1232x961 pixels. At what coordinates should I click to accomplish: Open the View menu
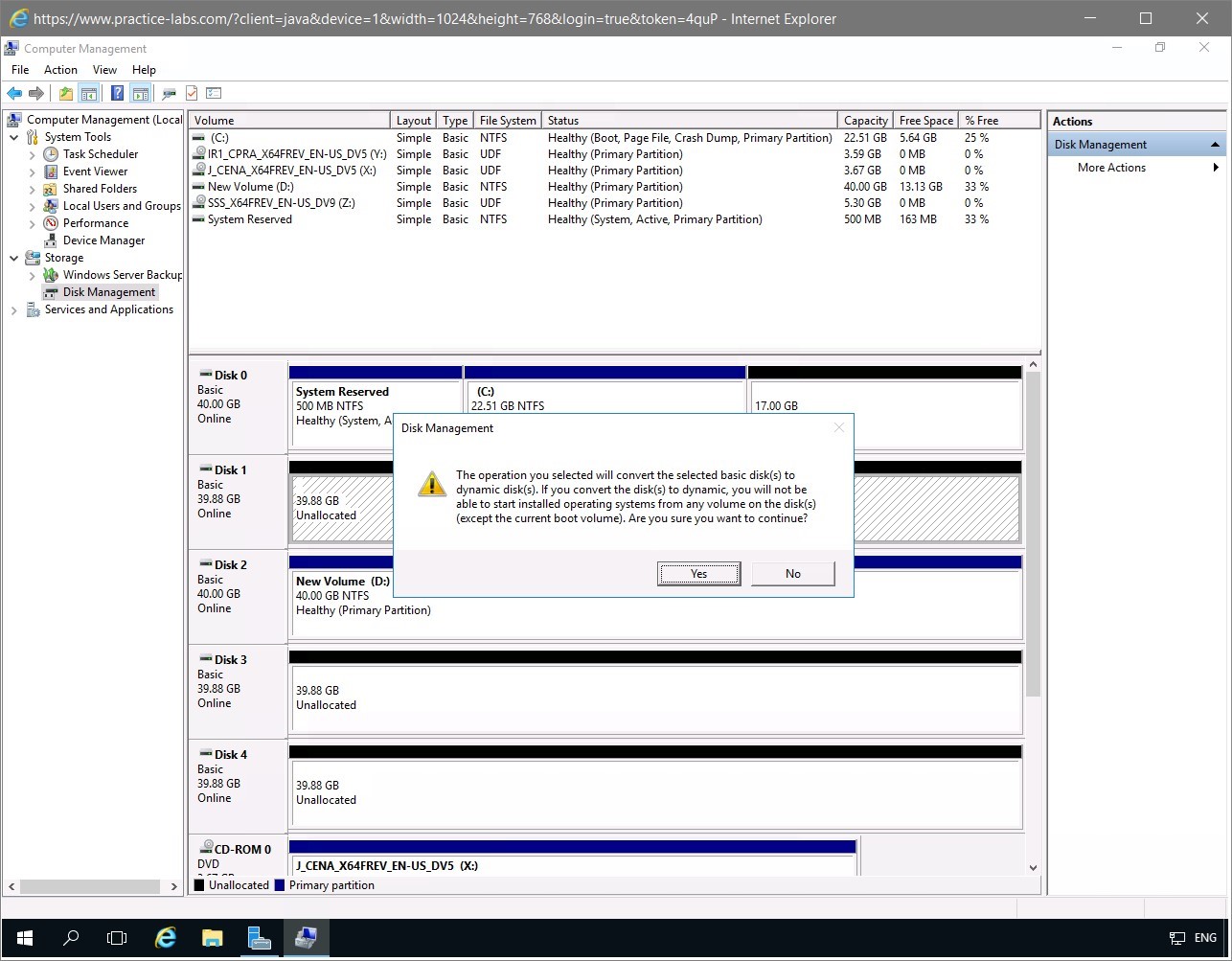click(x=104, y=70)
